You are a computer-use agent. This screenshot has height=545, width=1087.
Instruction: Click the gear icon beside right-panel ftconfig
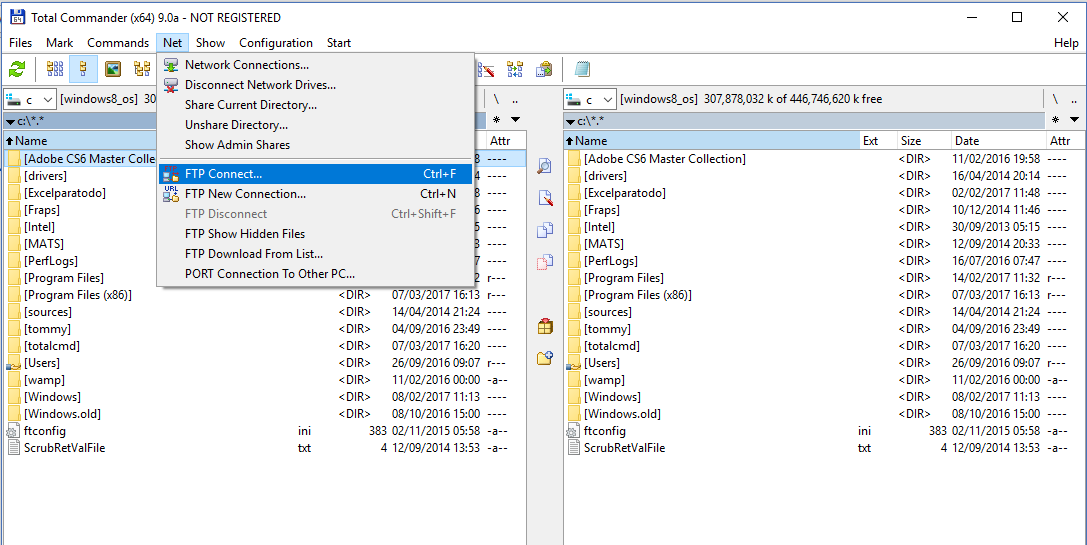(x=573, y=431)
